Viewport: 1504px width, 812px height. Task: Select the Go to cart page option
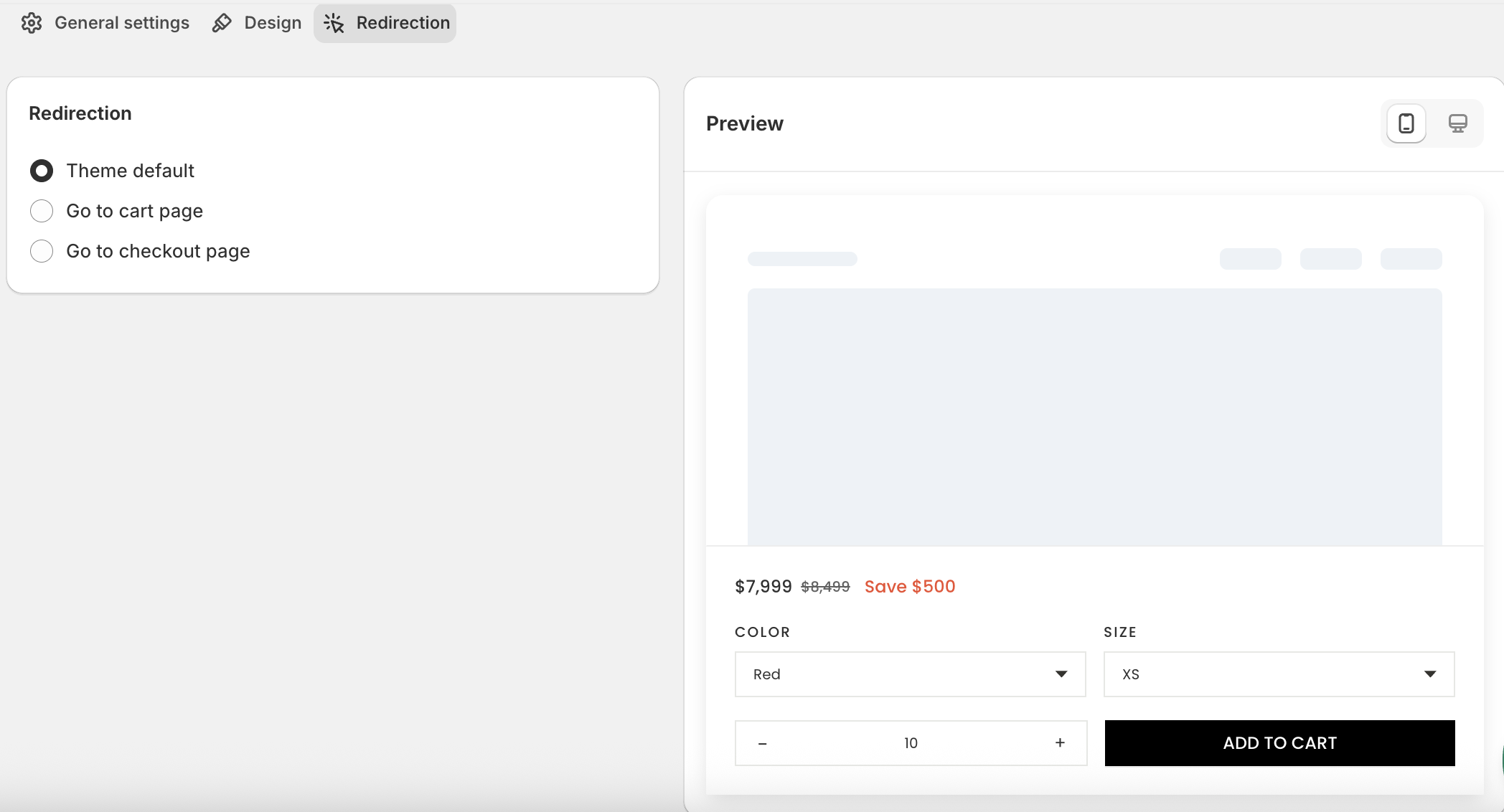42,211
